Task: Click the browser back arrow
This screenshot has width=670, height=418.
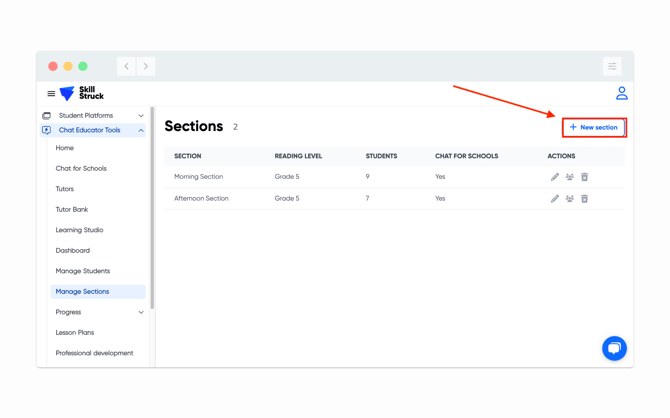Action: (127, 66)
